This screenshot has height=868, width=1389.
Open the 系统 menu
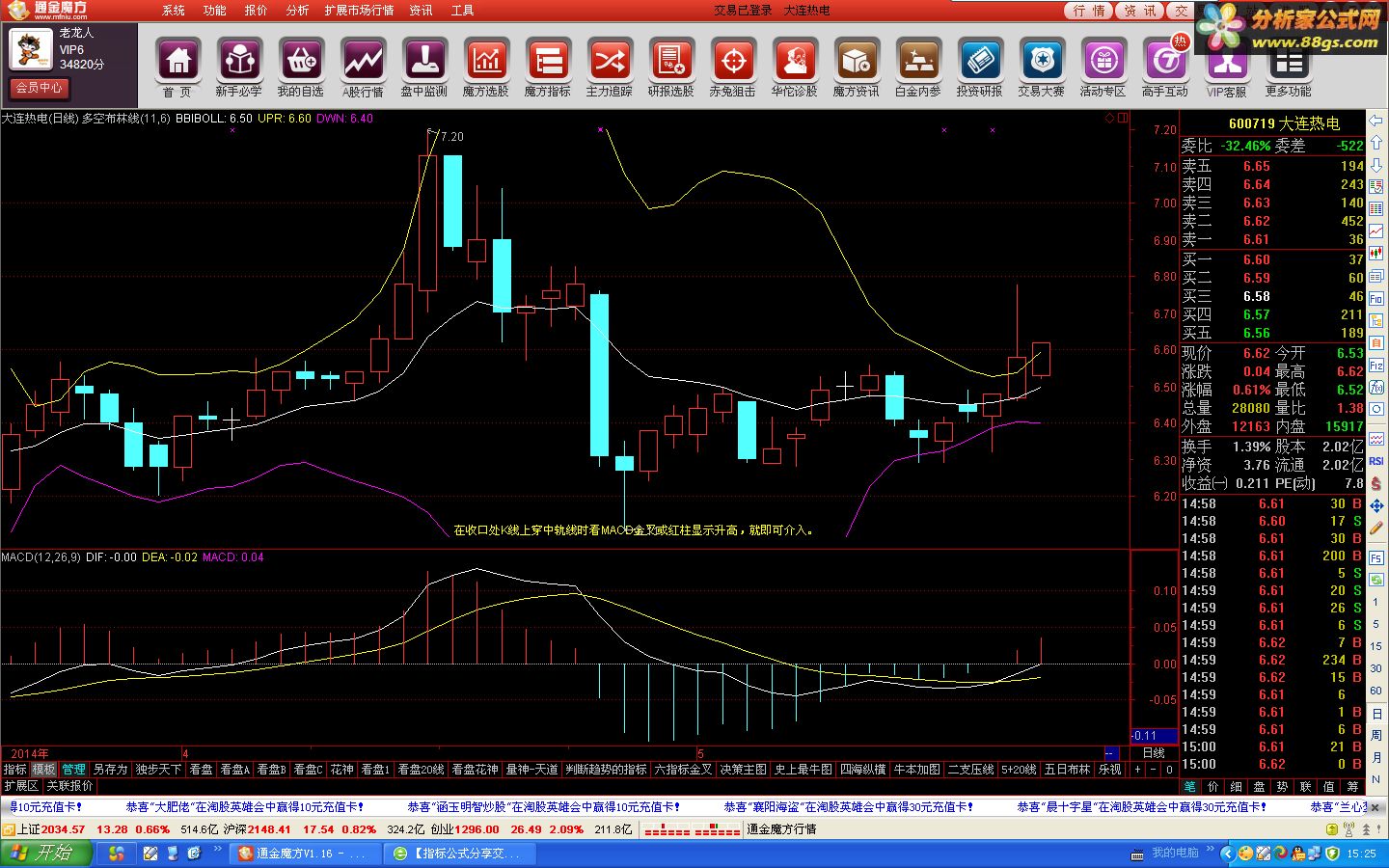[x=174, y=11]
